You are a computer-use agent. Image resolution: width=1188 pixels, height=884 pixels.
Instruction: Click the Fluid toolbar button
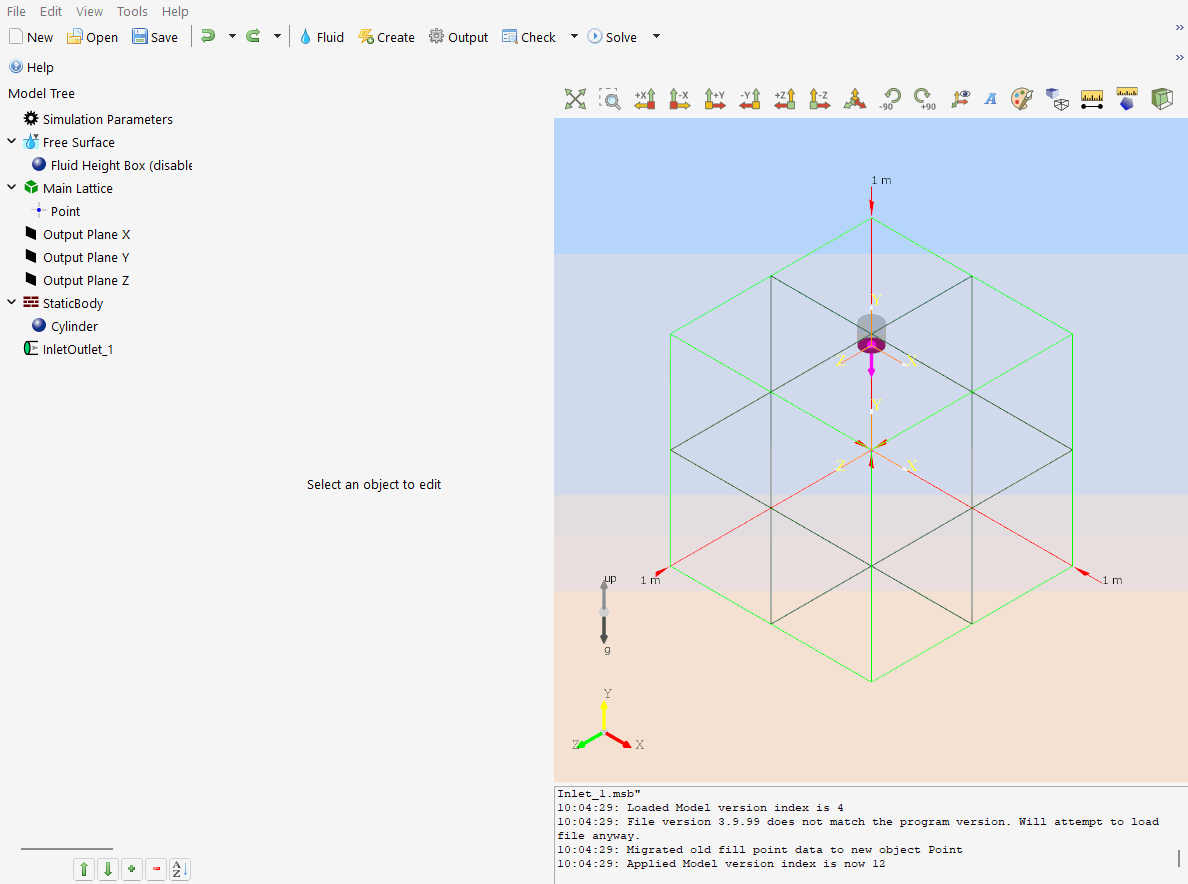pos(320,37)
